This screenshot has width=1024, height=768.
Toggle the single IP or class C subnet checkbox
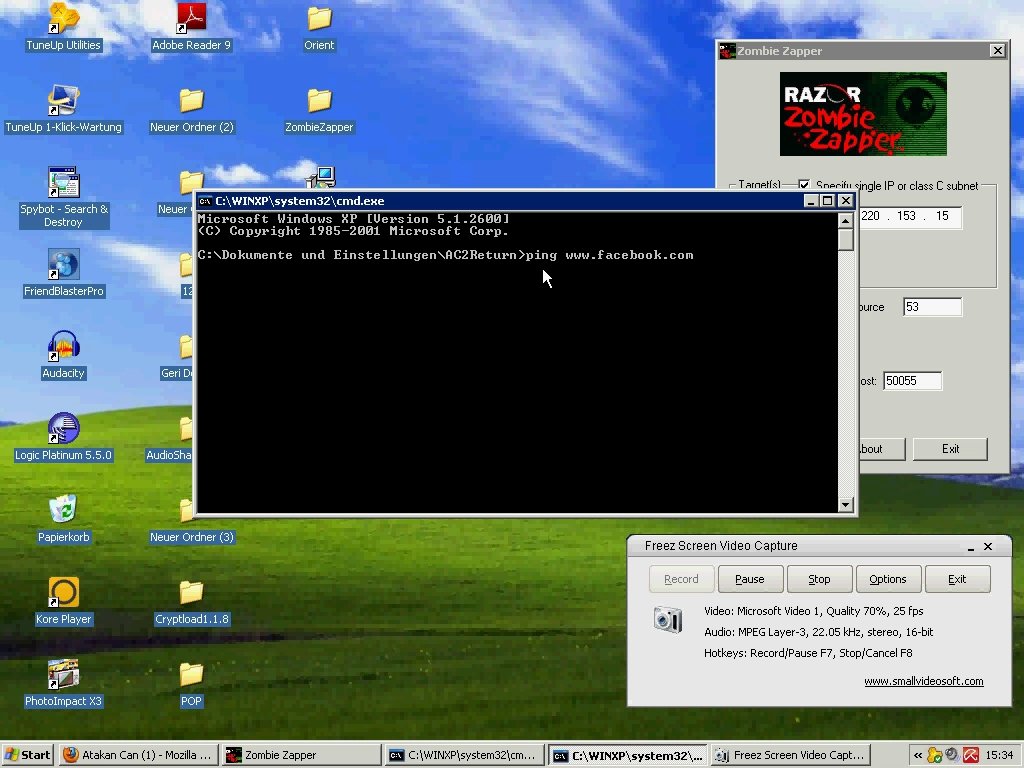804,185
